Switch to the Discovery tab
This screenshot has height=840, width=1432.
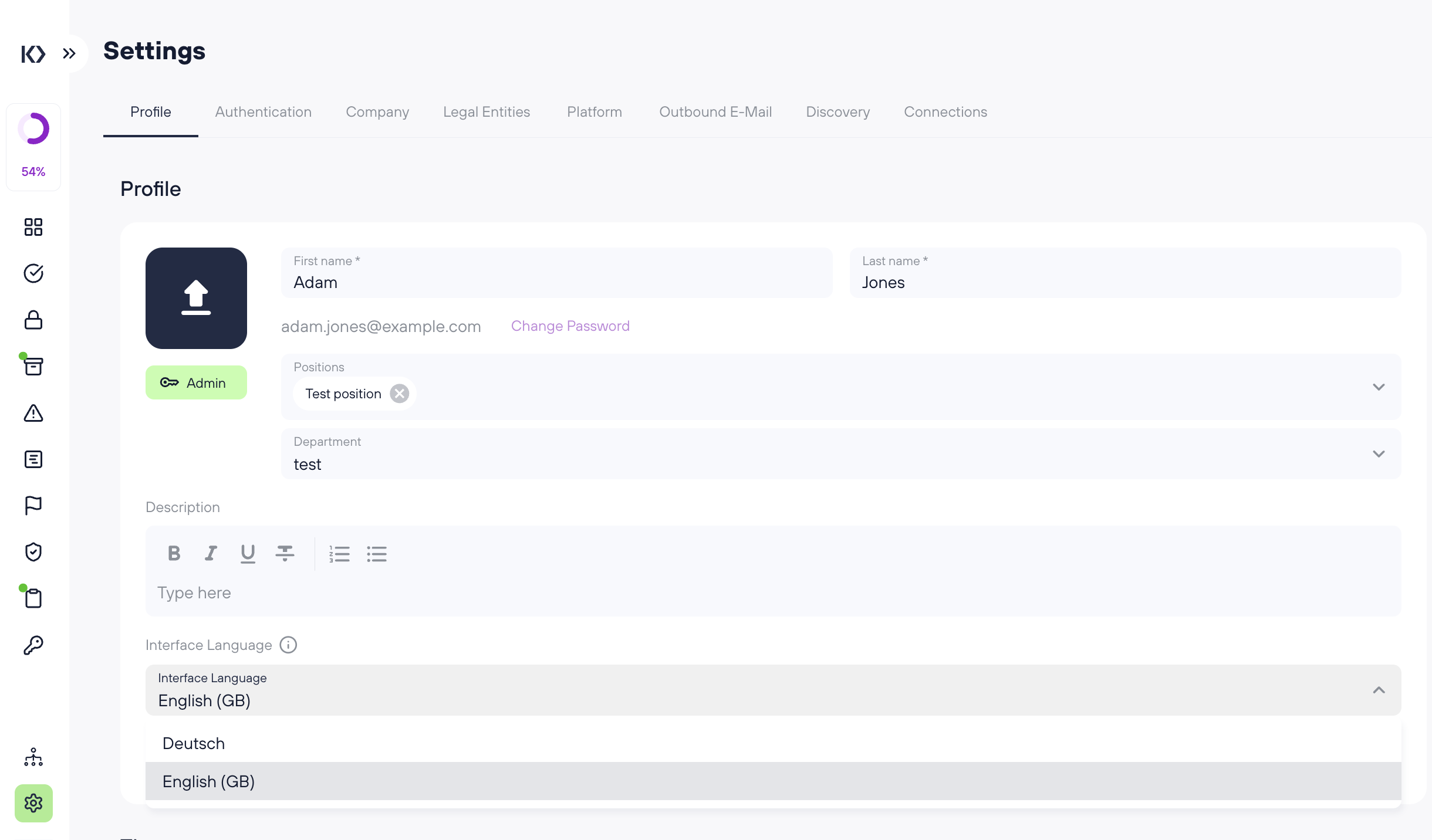838,112
